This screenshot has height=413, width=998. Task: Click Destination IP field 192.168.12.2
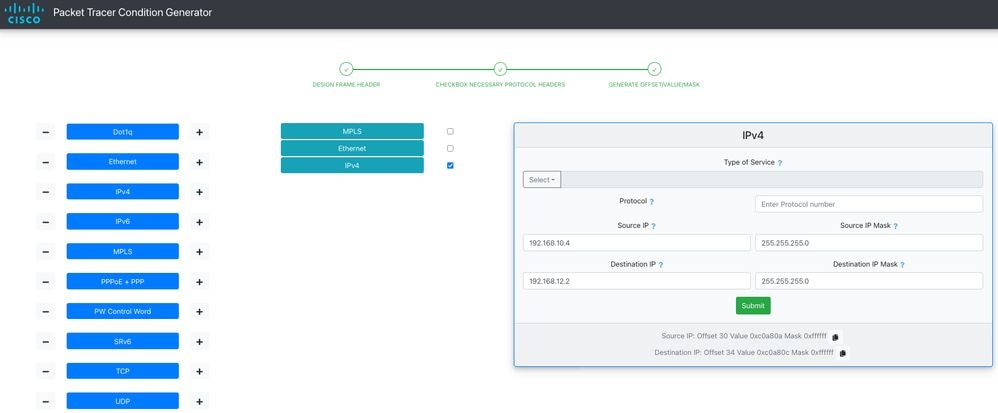(x=636, y=281)
